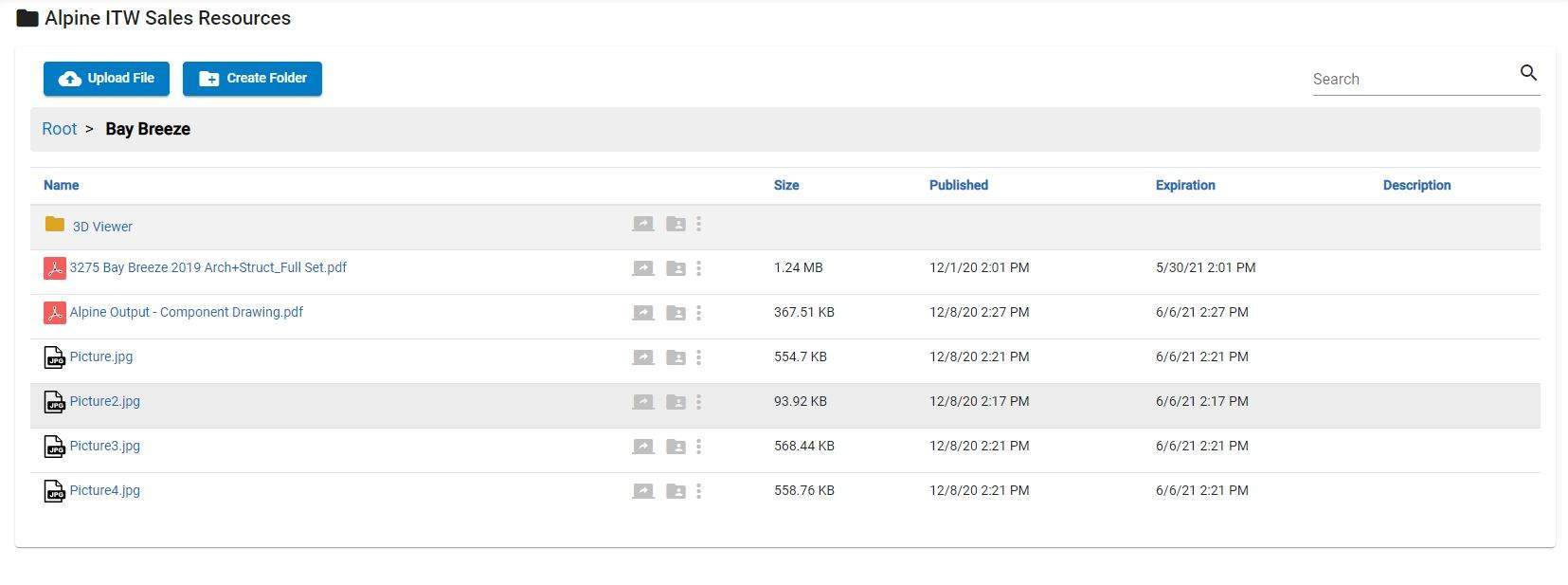Click permissions folder icon for Picture.jpg row
Viewport: 1568px width, 585px height.
tap(676, 357)
